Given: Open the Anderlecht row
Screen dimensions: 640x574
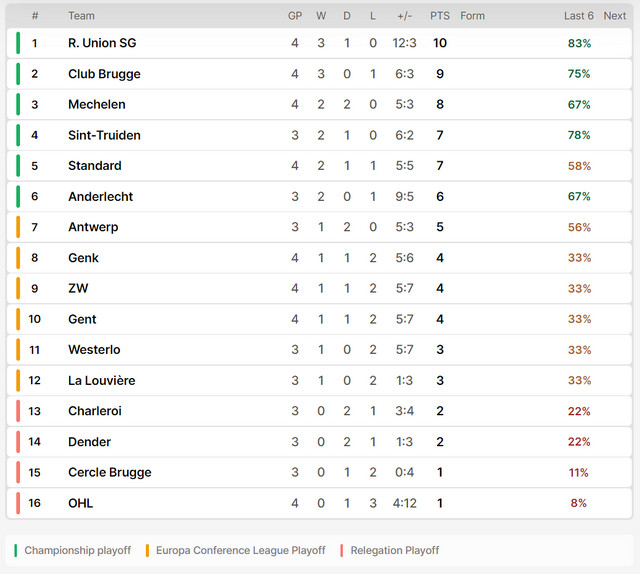Looking at the screenshot, I should pyautogui.click(x=319, y=196).
